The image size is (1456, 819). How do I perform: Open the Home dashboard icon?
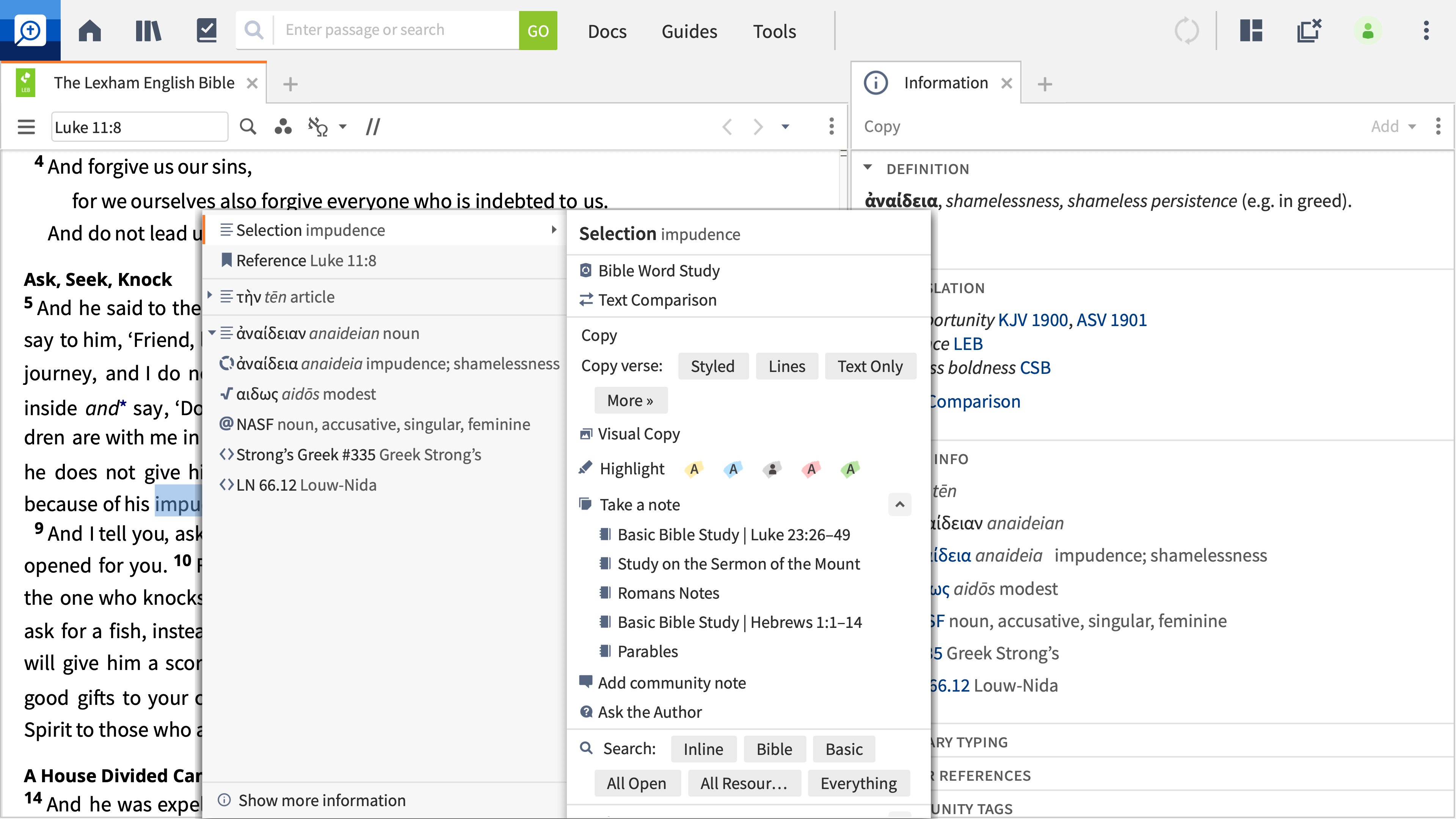pos(89,30)
